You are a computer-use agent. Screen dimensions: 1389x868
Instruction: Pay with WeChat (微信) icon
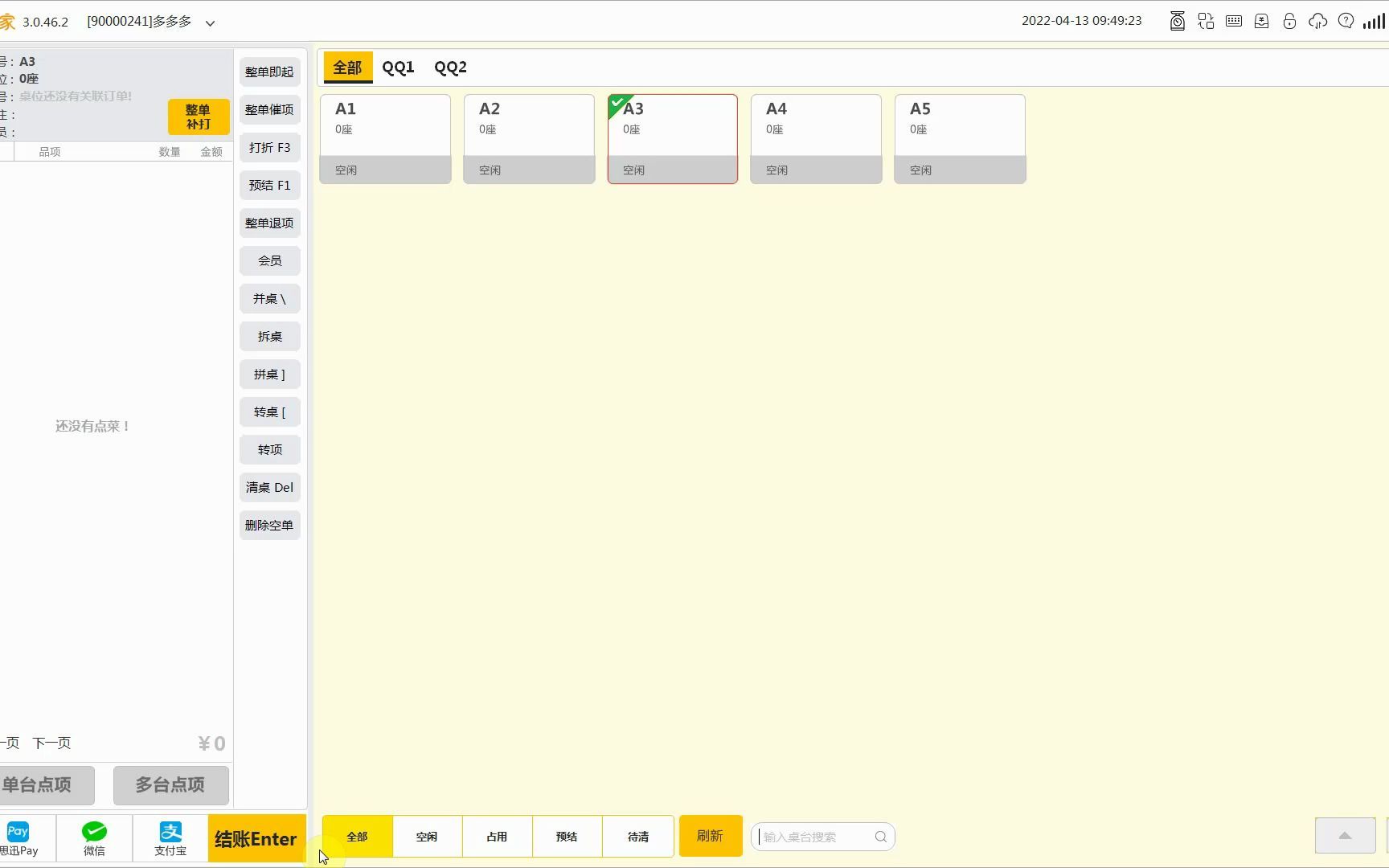(94, 838)
